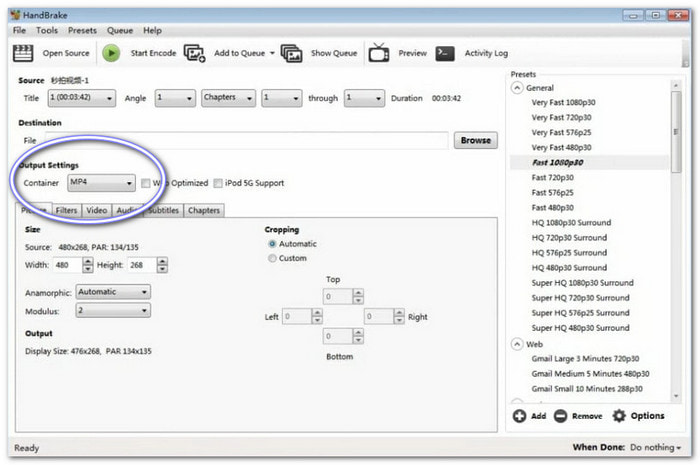This screenshot has height=465, width=700.
Task: Click the Bottom crop stepper arrows
Action: (x=358, y=336)
